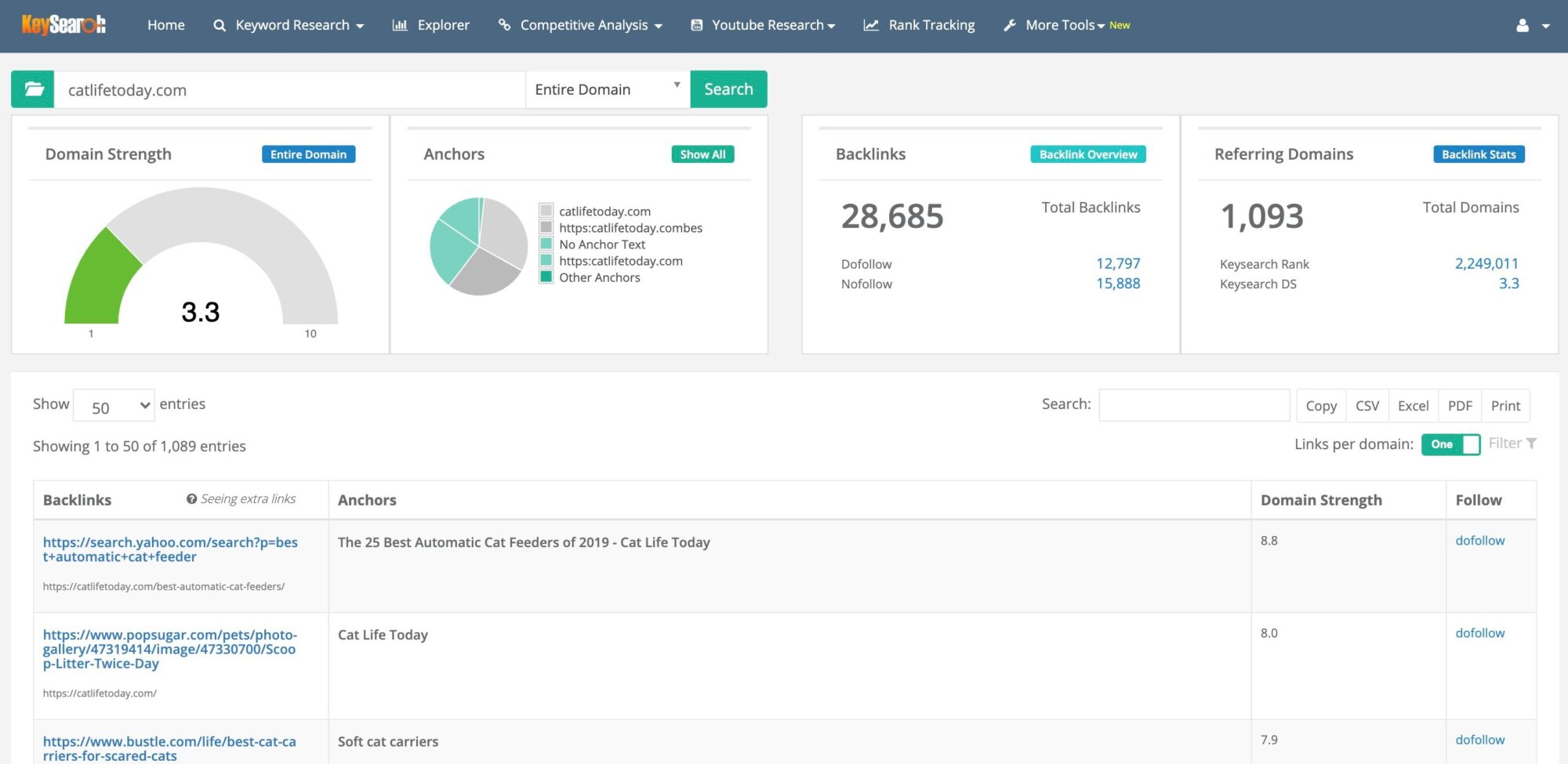Screen dimensions: 1568x764
Task: Click the magnifier icon beside Keyword Research
Action: 220,26
